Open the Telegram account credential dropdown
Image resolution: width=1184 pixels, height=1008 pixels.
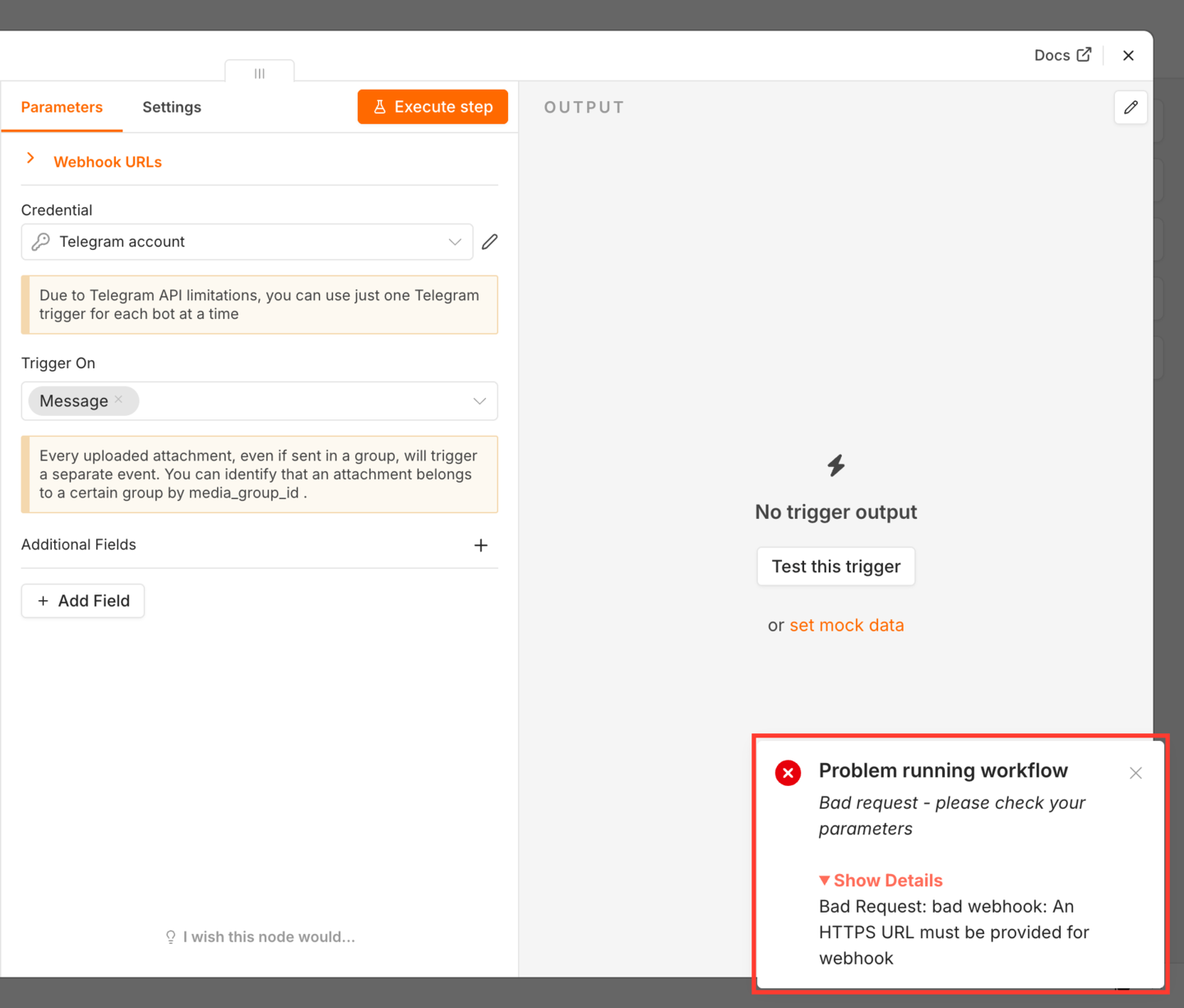pos(247,242)
